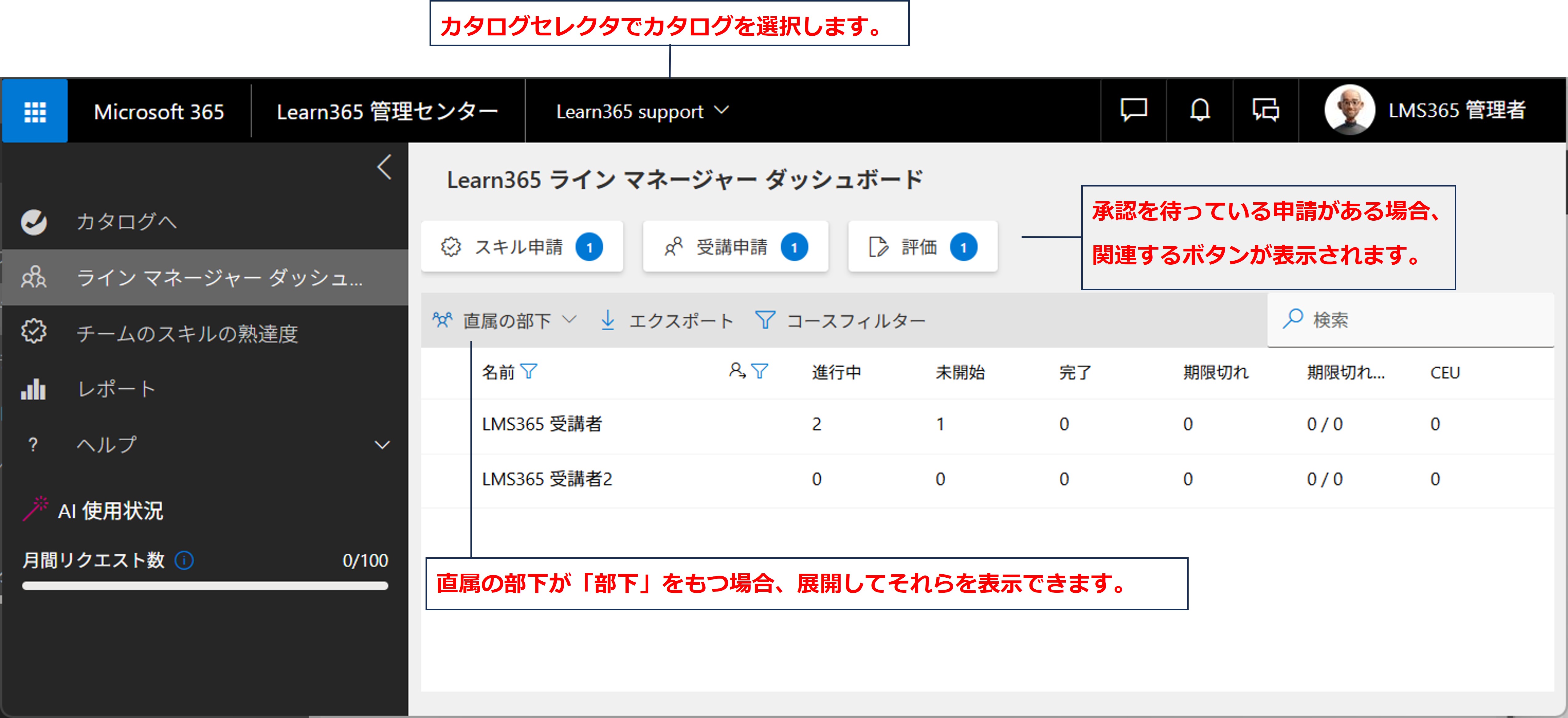Screen dimensions: 1568x718
Task: Collapse the left sidebar with the arrow
Action: [x=384, y=167]
